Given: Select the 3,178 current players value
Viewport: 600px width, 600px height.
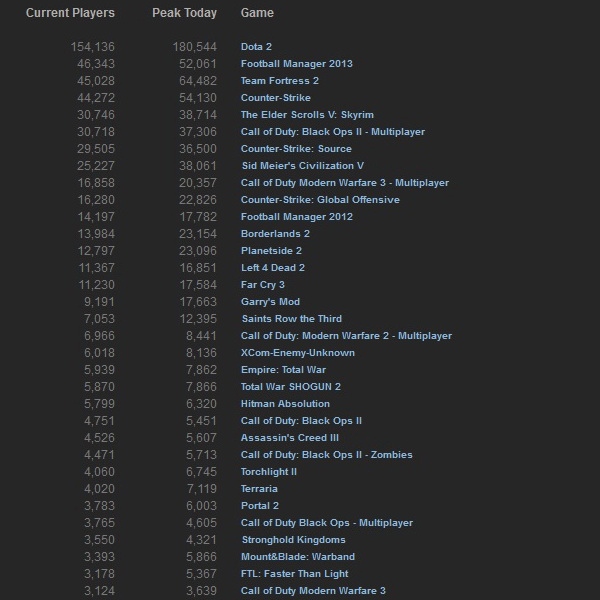Looking at the screenshot, I should (x=99, y=573).
